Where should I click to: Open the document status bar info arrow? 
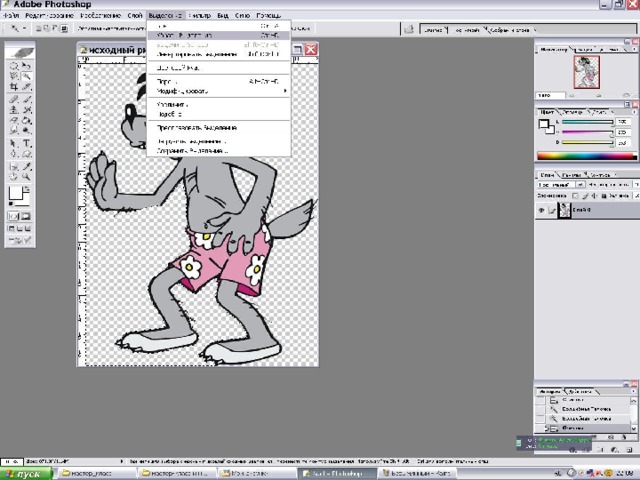coord(122,461)
